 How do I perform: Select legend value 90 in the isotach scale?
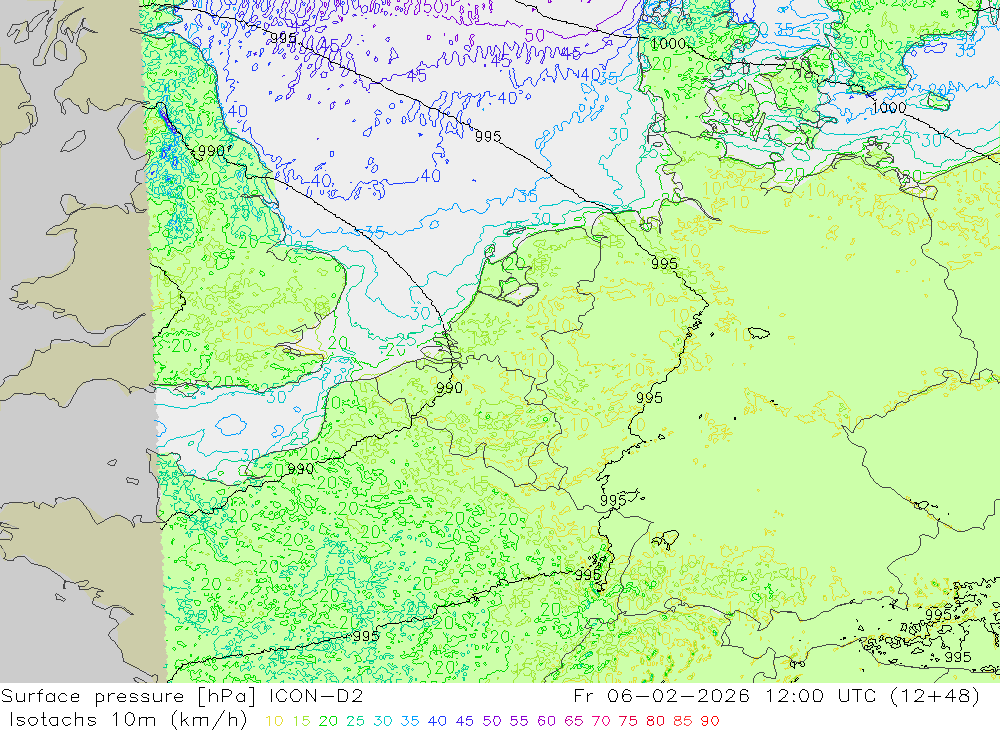710,721
